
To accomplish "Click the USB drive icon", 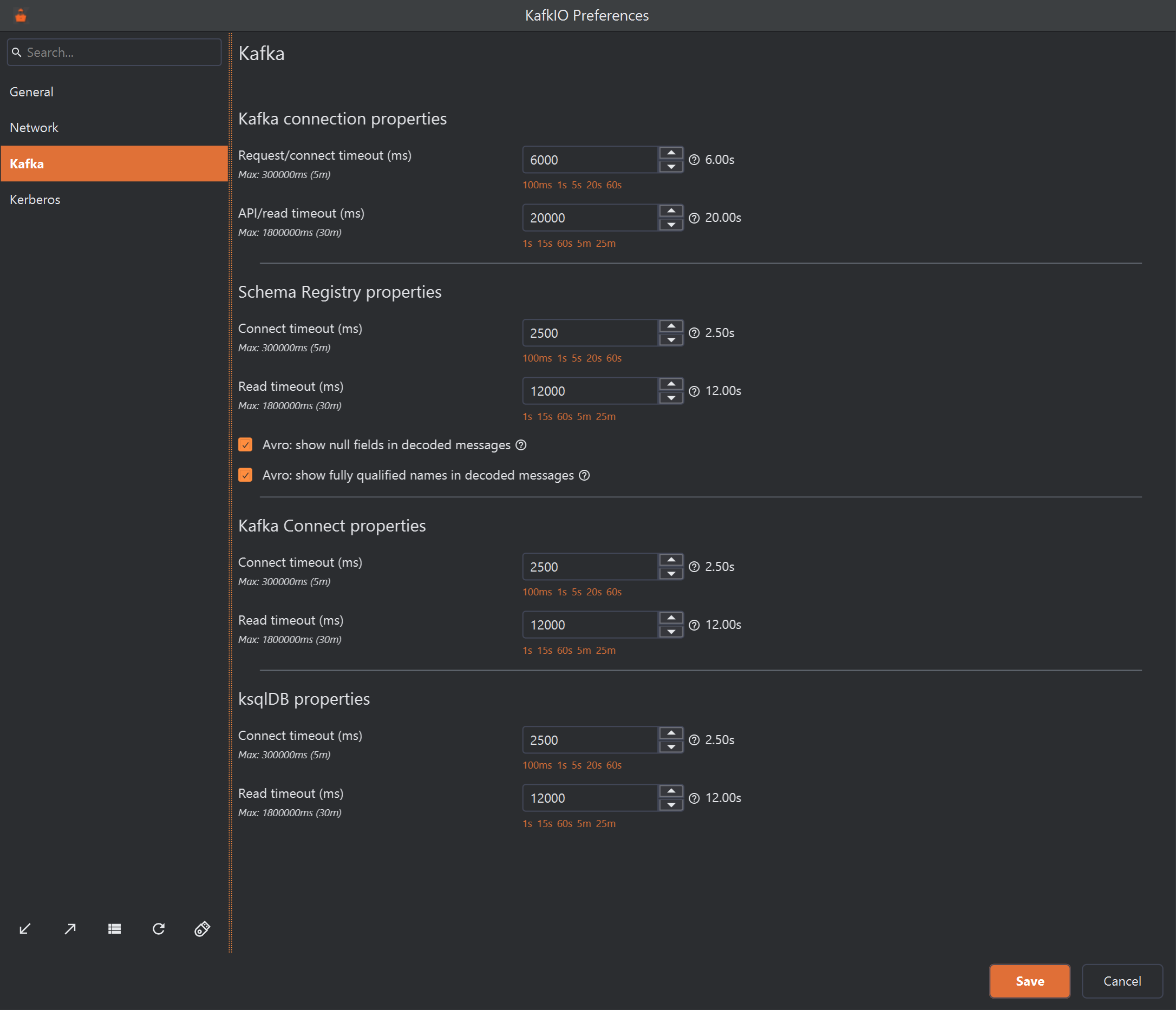I will click(202, 929).
